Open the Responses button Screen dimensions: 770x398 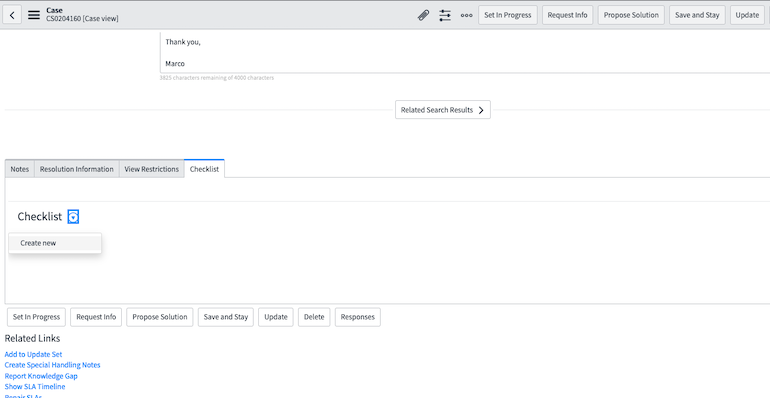click(x=358, y=317)
